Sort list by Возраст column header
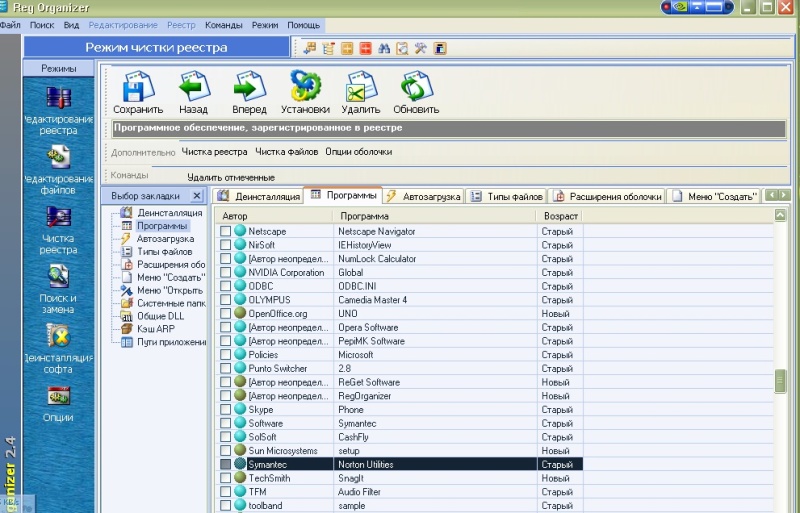The height and width of the screenshot is (513, 800). 560,216
